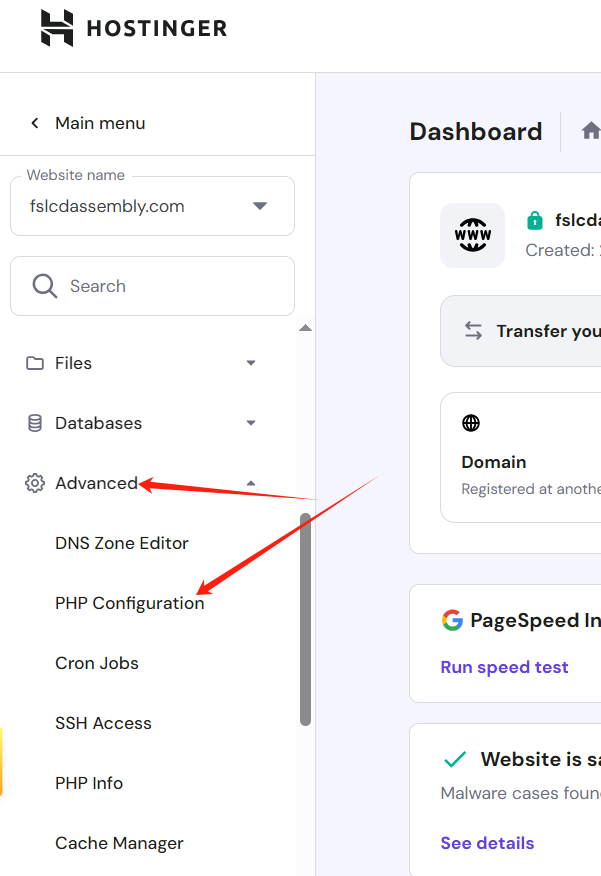Click the Databases stack icon

(x=35, y=423)
